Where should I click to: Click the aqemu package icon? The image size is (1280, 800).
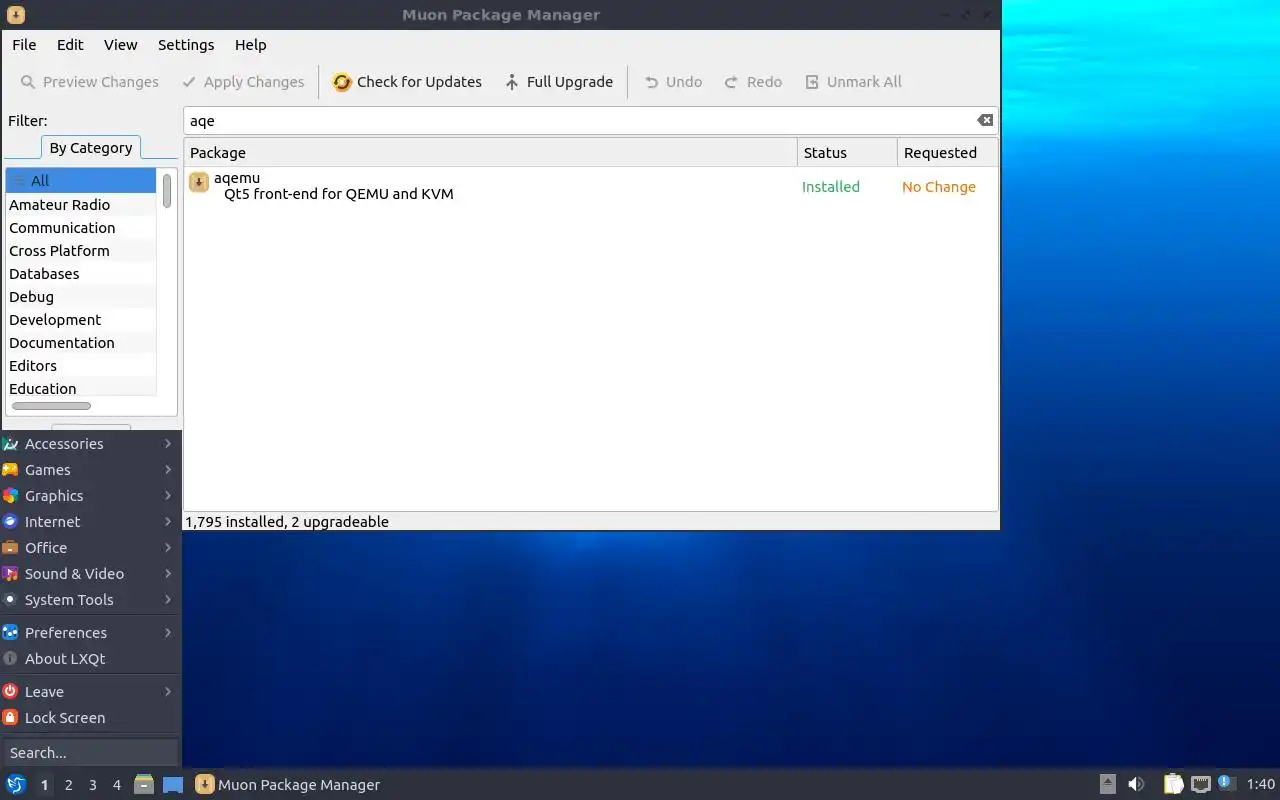pos(199,181)
